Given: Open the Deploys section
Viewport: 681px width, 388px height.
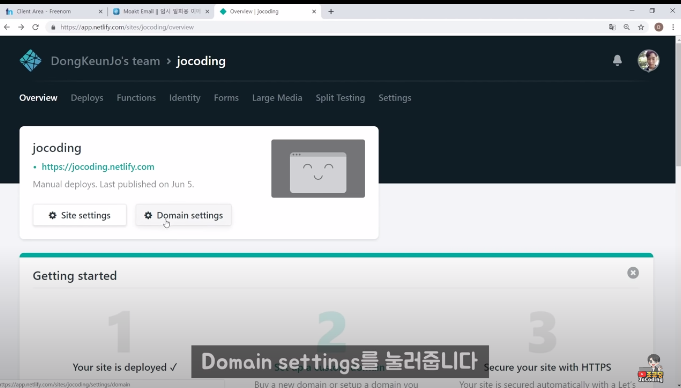Looking at the screenshot, I should pyautogui.click(x=87, y=98).
